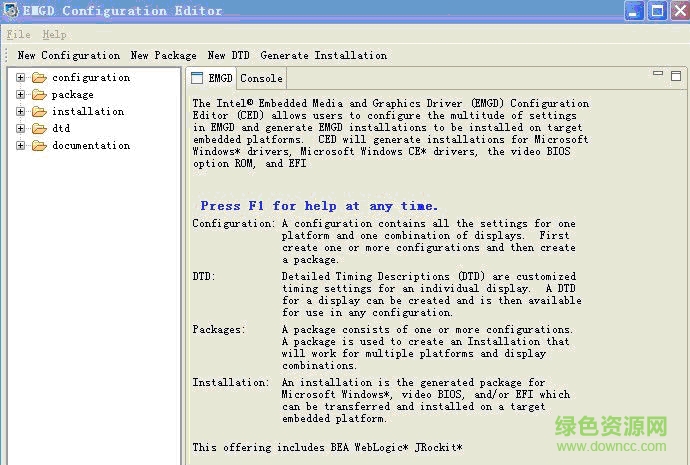Click the documentation folder icon
This screenshot has width=690, height=465.
coord(39,146)
